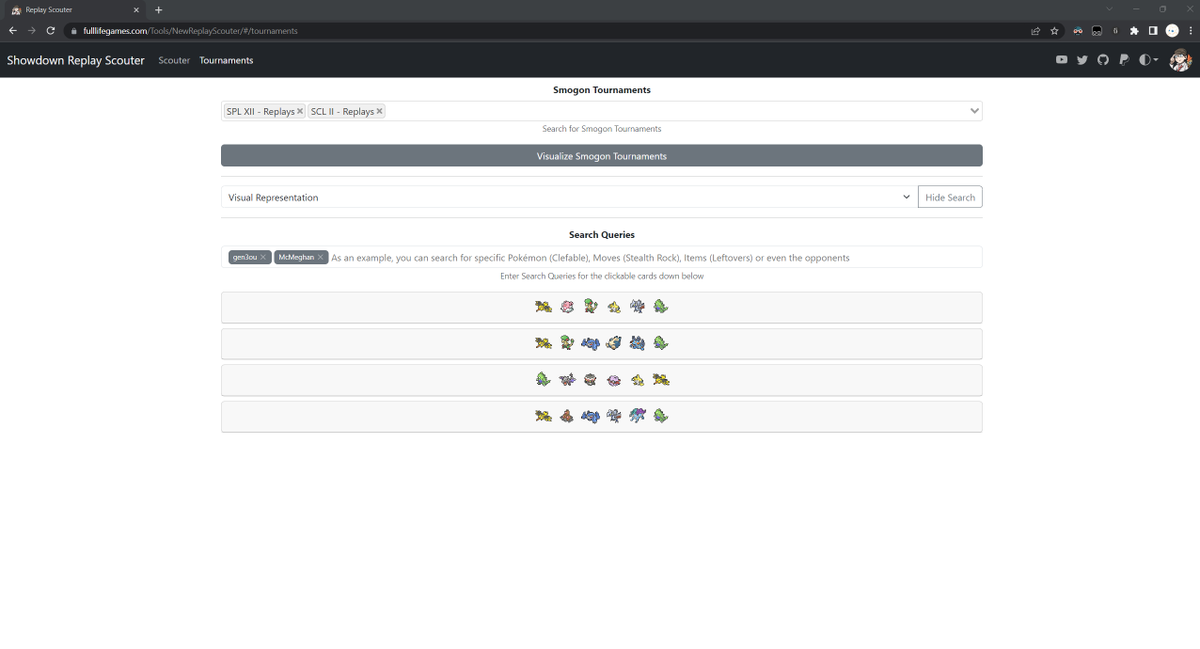The height and width of the screenshot is (649, 1200).
Task: Open the Scouter page from the navbar
Action: tap(174, 60)
